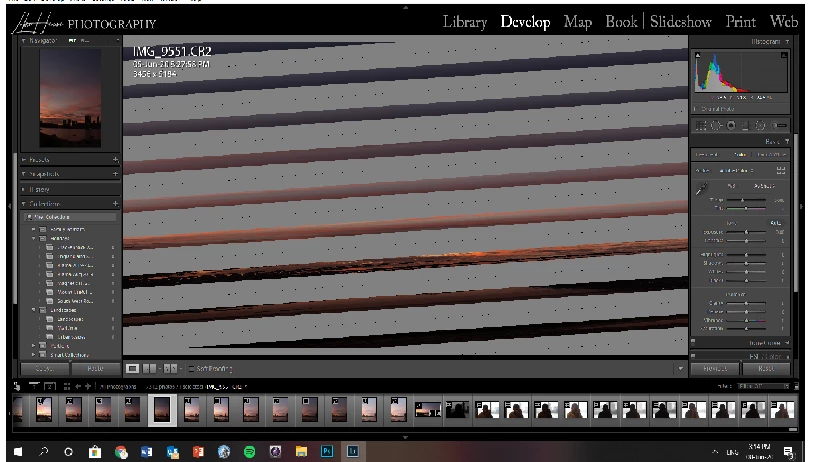
Task: Switch to the Map module
Action: pyautogui.click(x=578, y=21)
